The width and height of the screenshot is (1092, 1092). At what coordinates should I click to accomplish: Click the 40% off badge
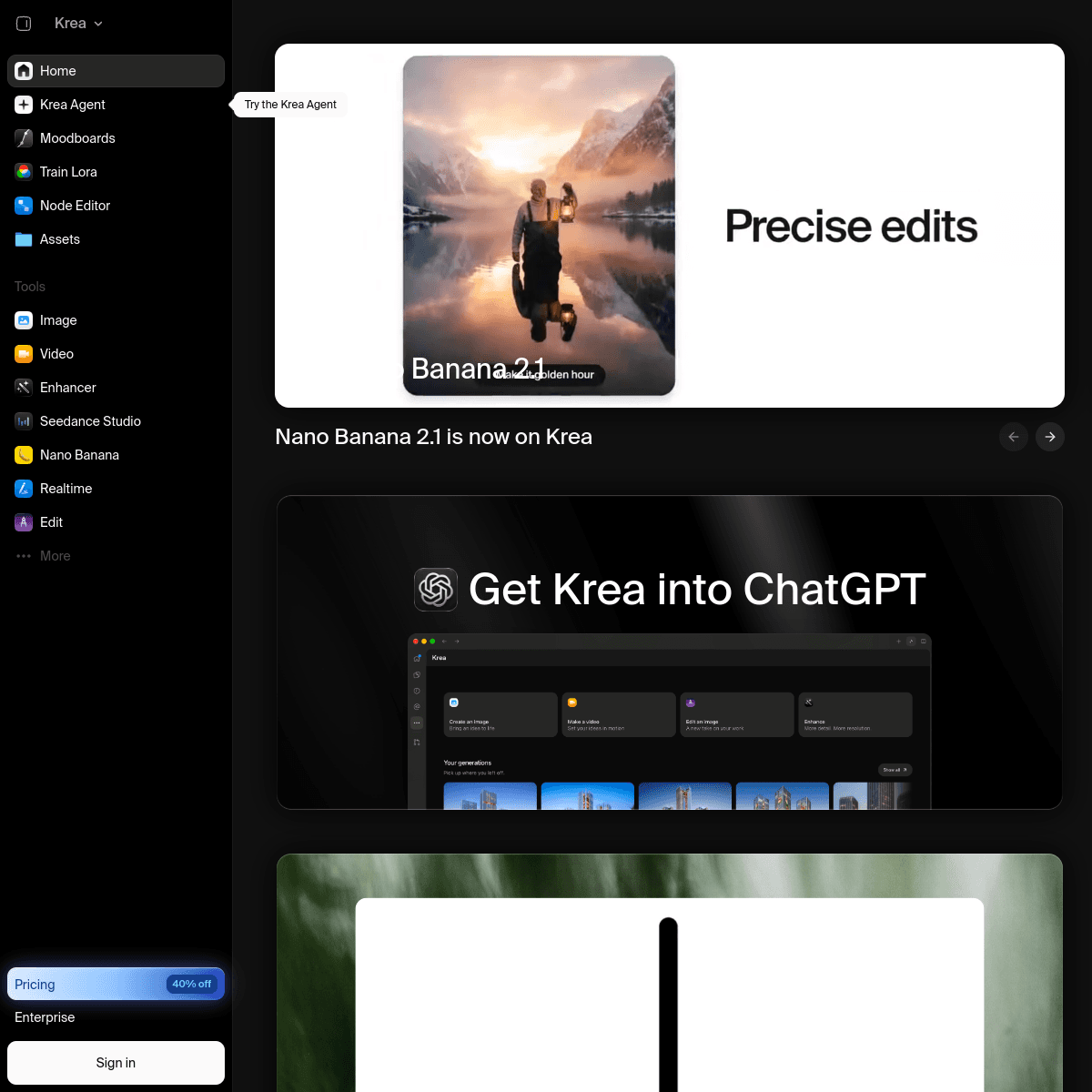[191, 984]
